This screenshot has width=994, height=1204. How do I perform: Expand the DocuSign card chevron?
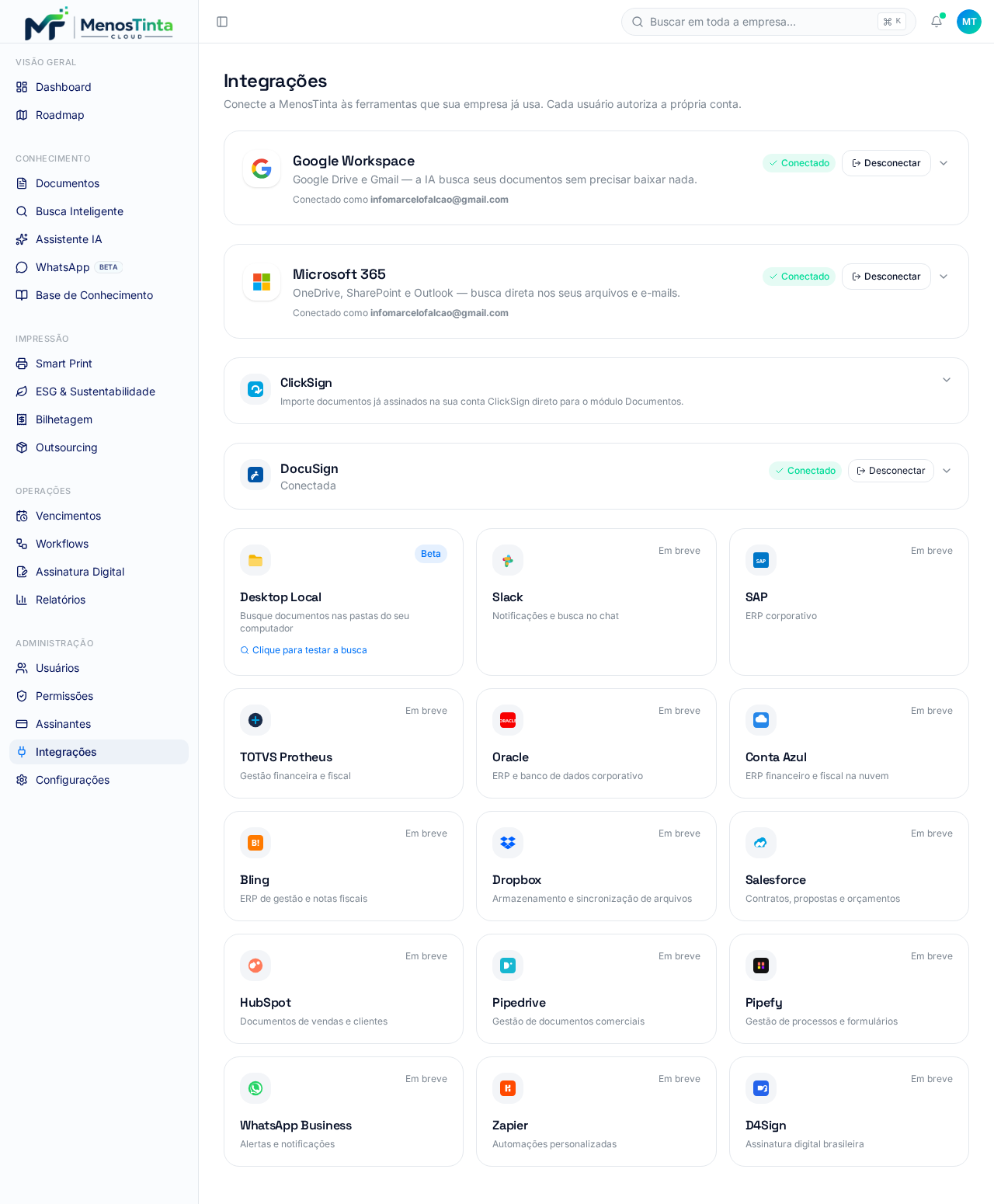(x=947, y=471)
